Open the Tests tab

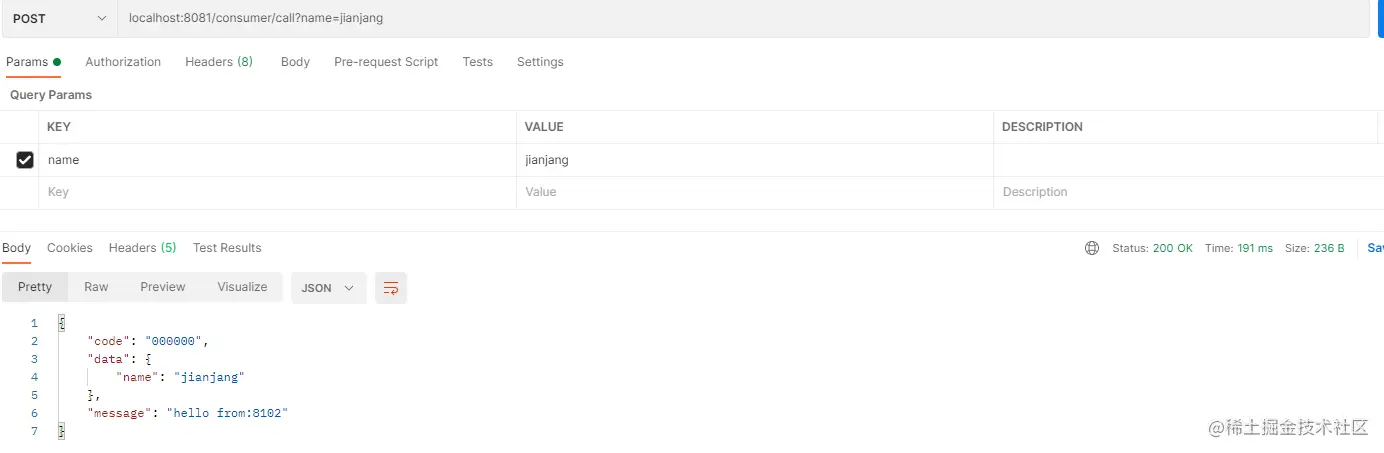(x=477, y=62)
